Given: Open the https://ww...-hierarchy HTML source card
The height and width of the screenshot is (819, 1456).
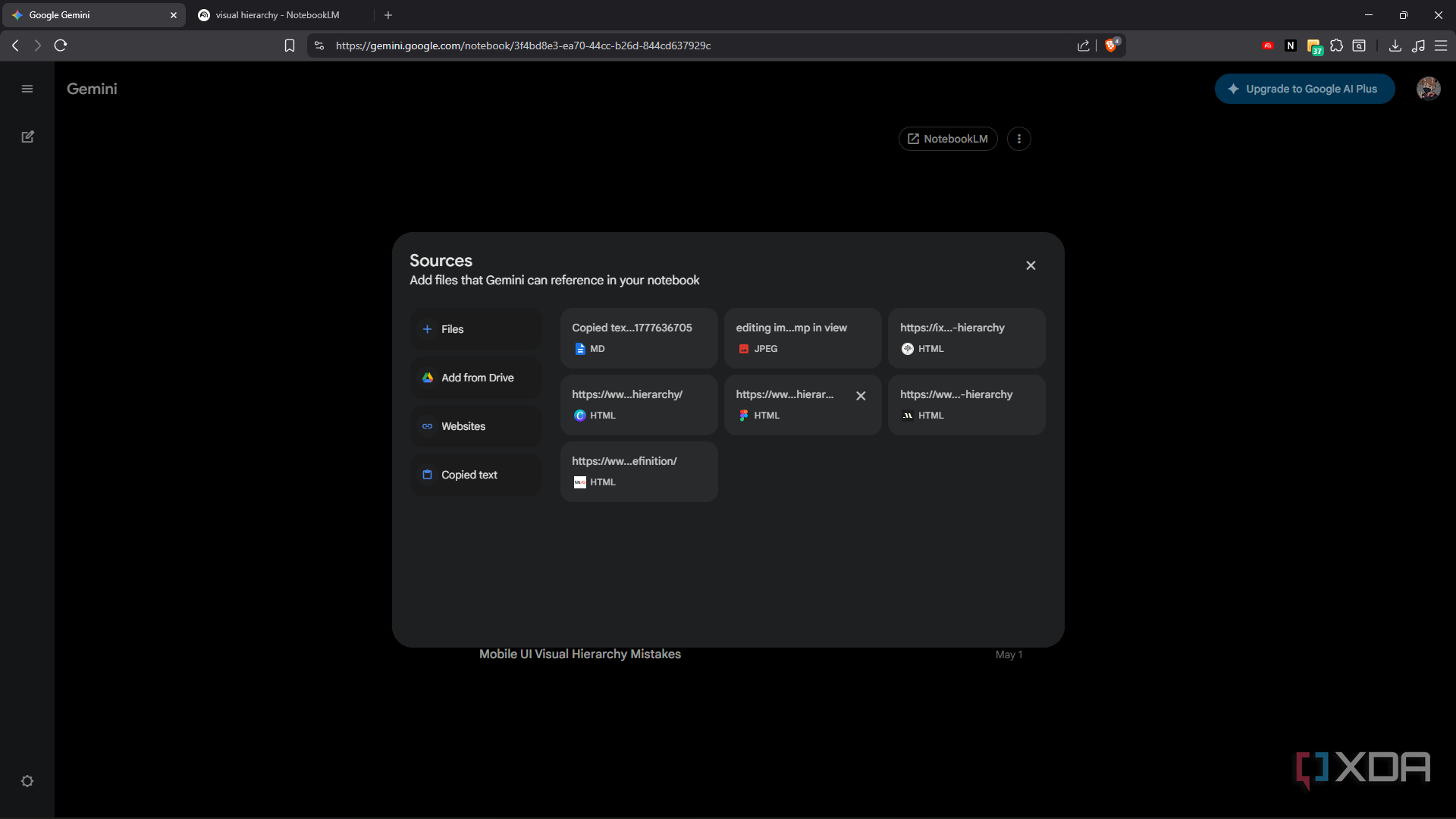Looking at the screenshot, I should tap(967, 405).
